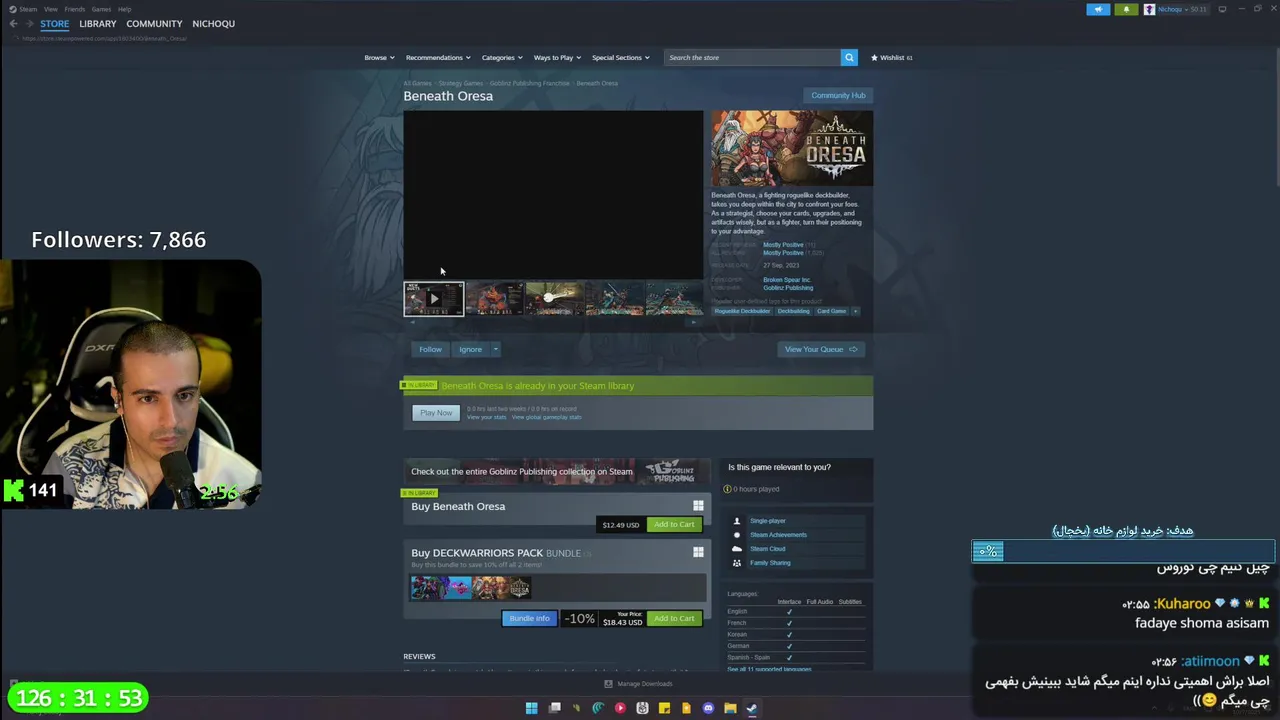
Task: Click the Follow button
Action: [430, 349]
